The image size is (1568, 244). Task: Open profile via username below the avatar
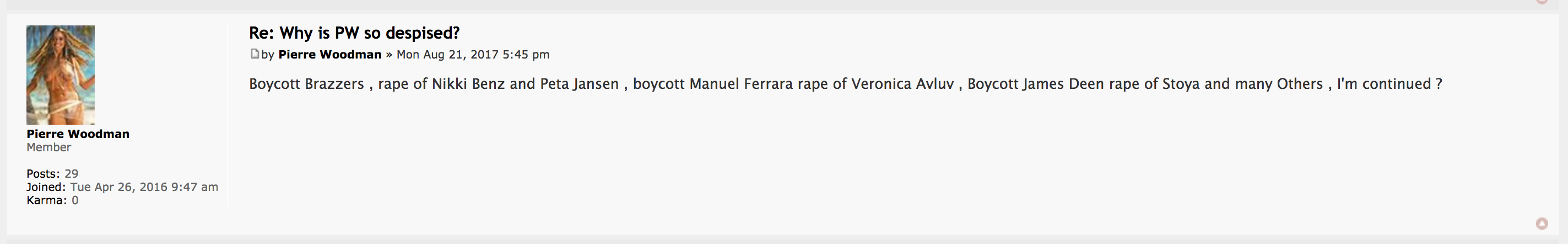(x=77, y=134)
